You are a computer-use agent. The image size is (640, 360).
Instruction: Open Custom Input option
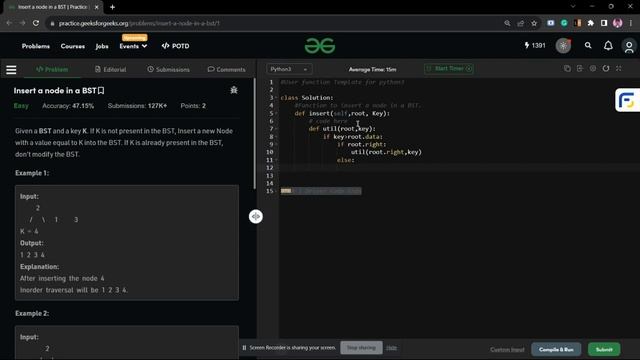[507, 350]
